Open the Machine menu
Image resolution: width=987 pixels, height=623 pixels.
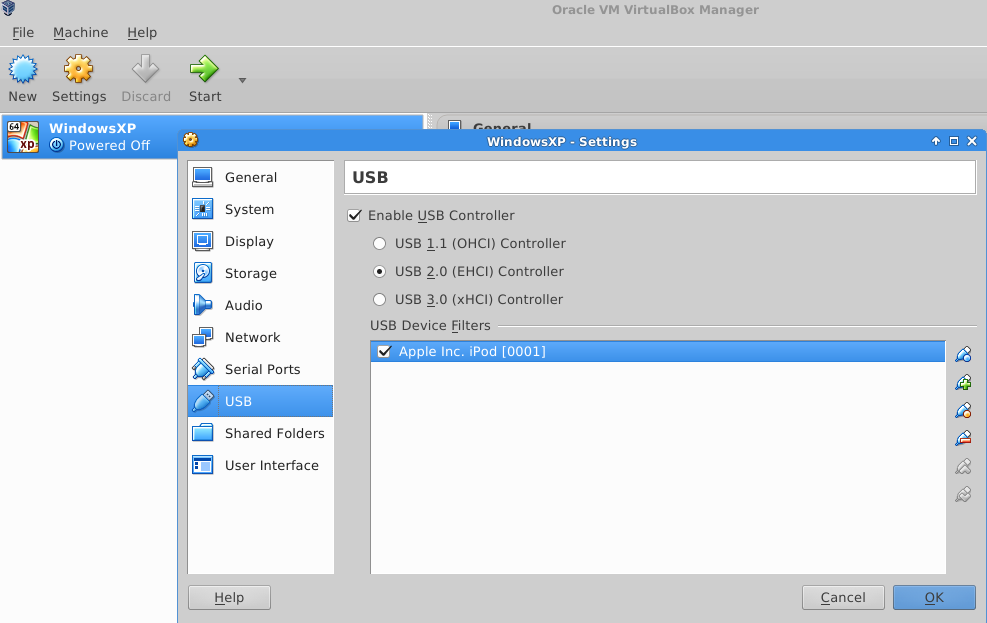(x=80, y=32)
